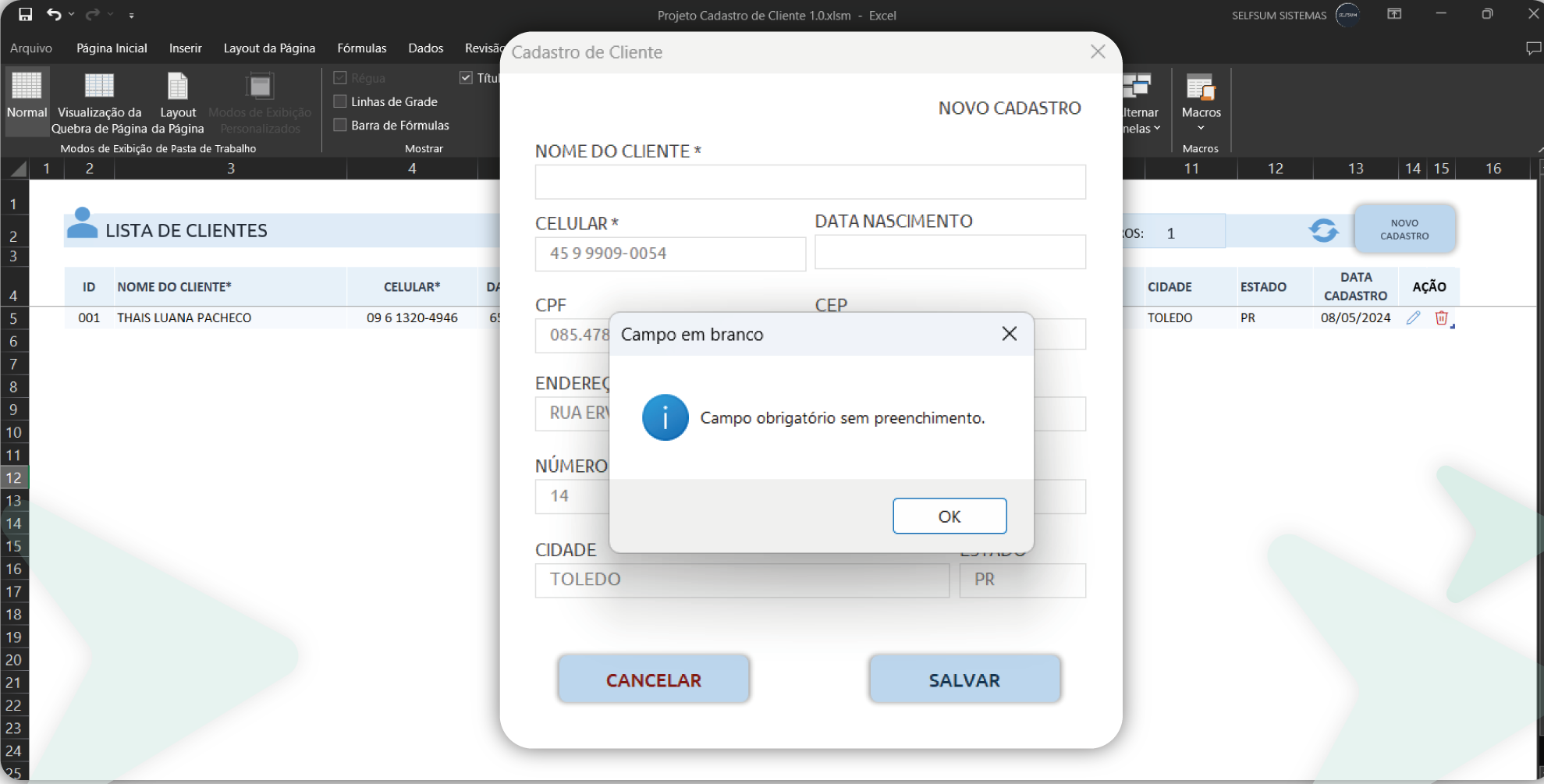Open Quick Access Toolbar customize dropdown

(131, 15)
